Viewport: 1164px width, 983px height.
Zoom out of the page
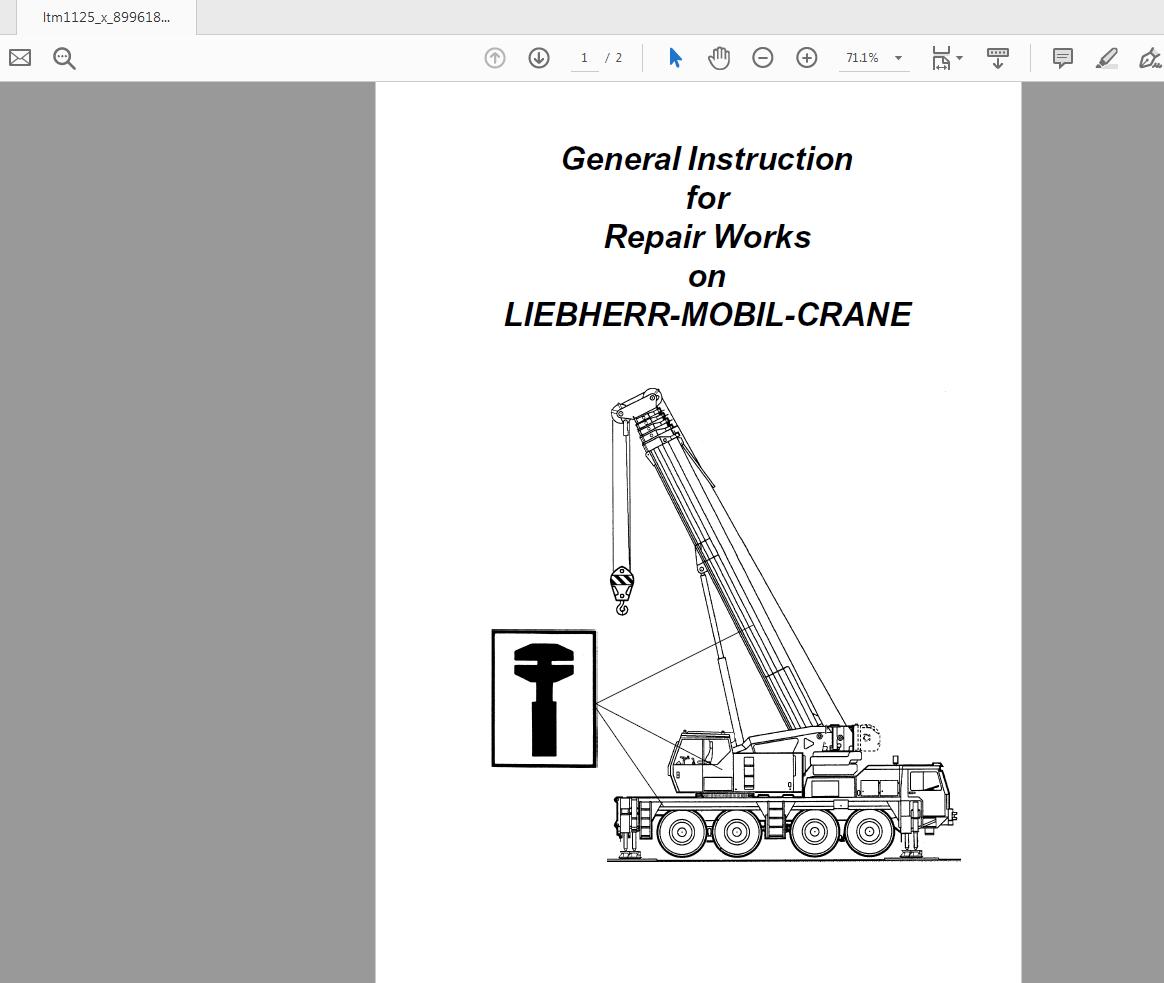pos(762,57)
